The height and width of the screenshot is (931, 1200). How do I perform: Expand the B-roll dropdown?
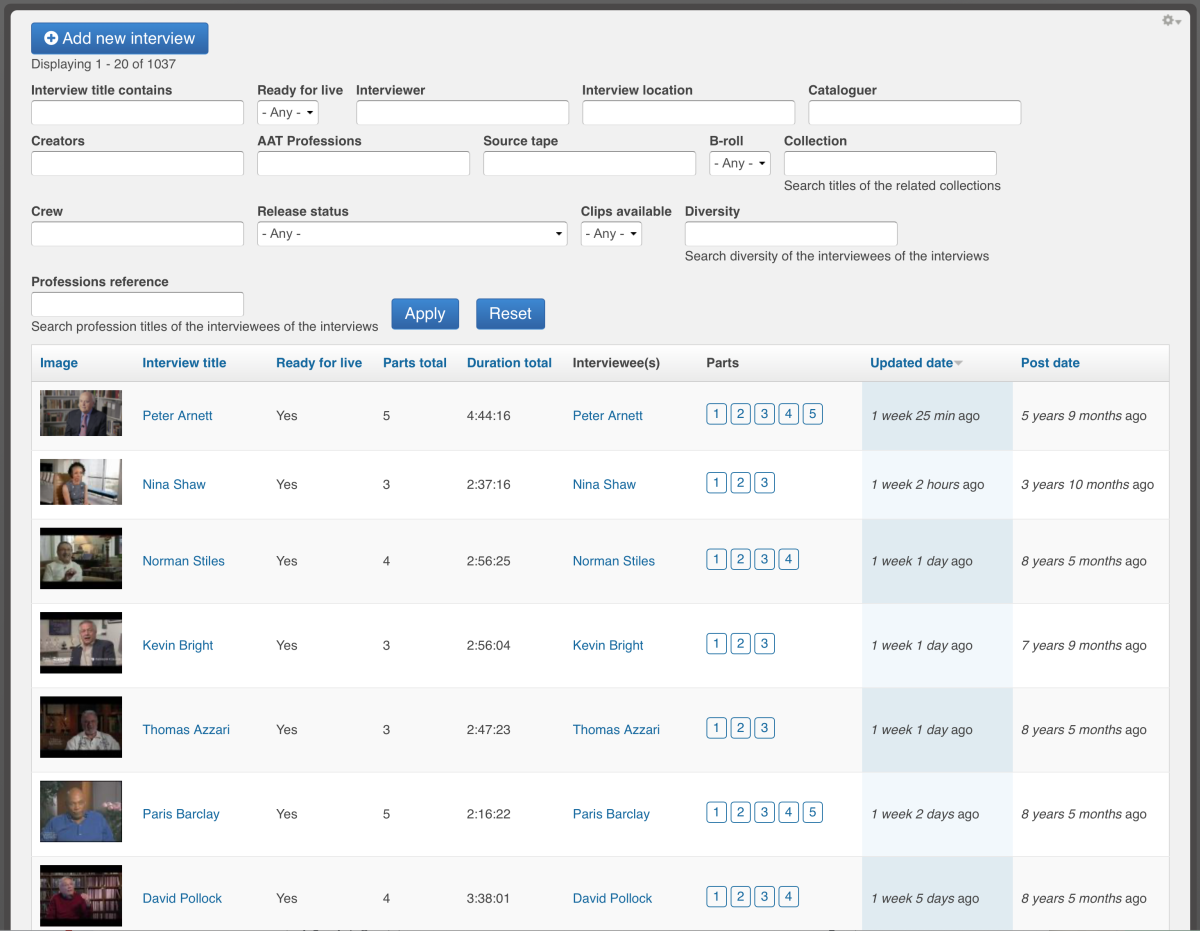click(740, 163)
